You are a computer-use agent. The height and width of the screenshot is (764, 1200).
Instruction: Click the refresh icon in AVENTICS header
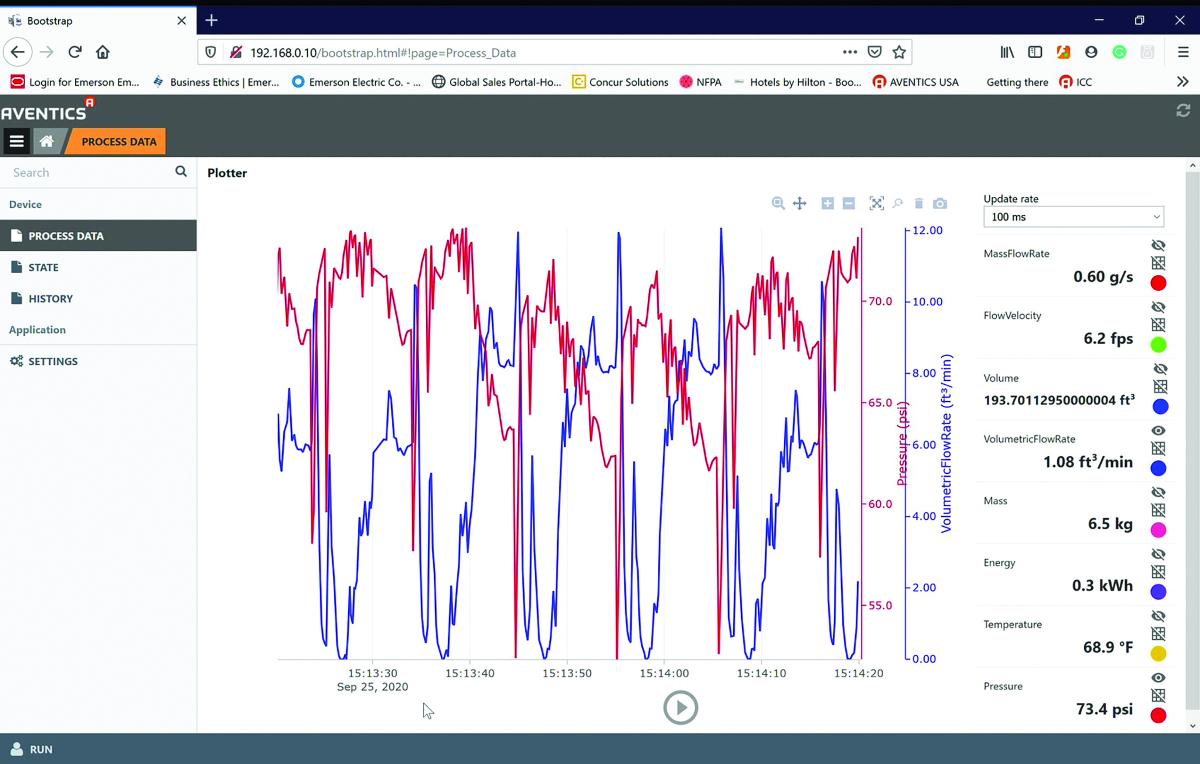(1184, 111)
